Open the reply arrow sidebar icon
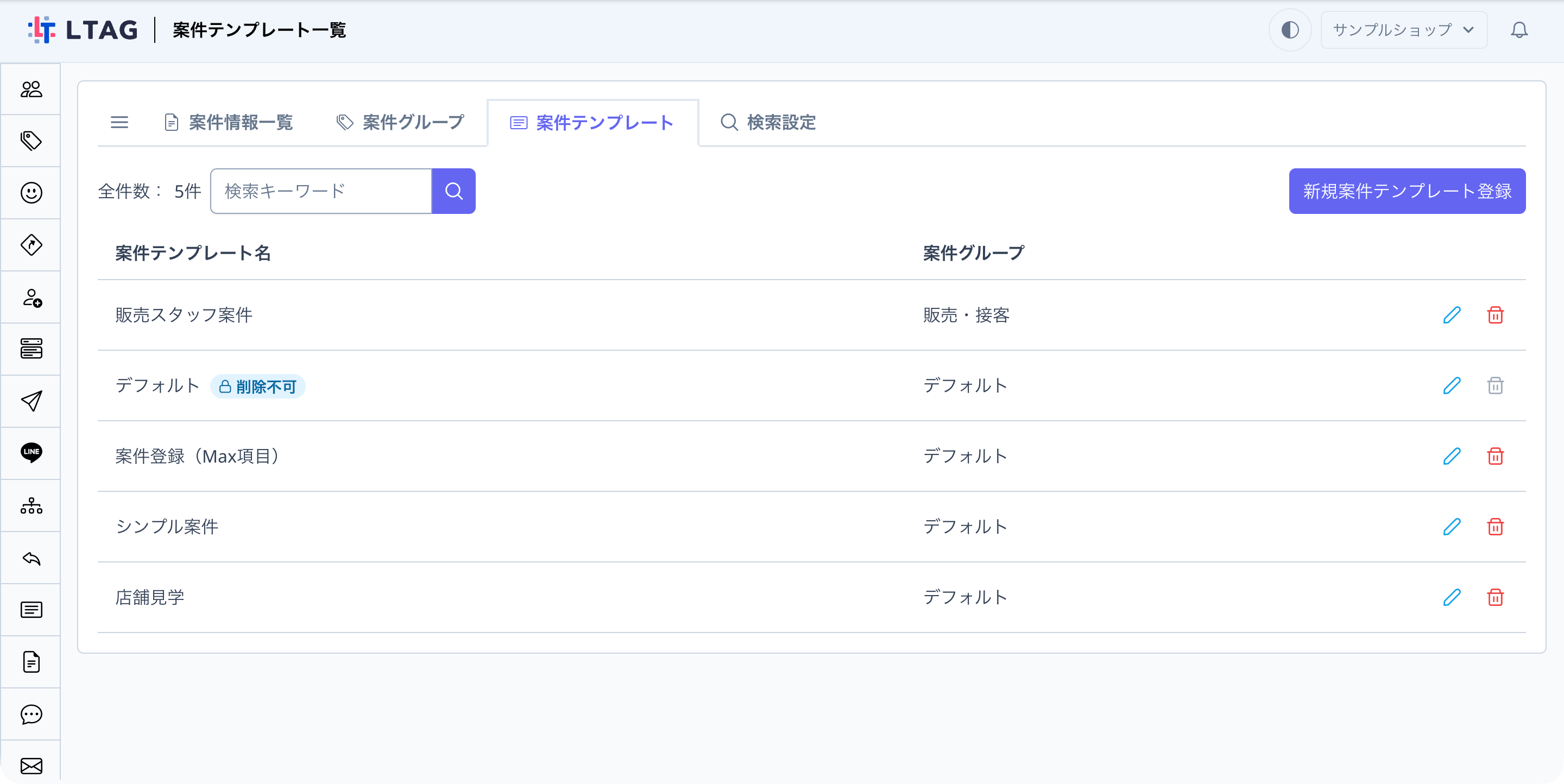Screen dimensions: 1564x784 (31, 558)
